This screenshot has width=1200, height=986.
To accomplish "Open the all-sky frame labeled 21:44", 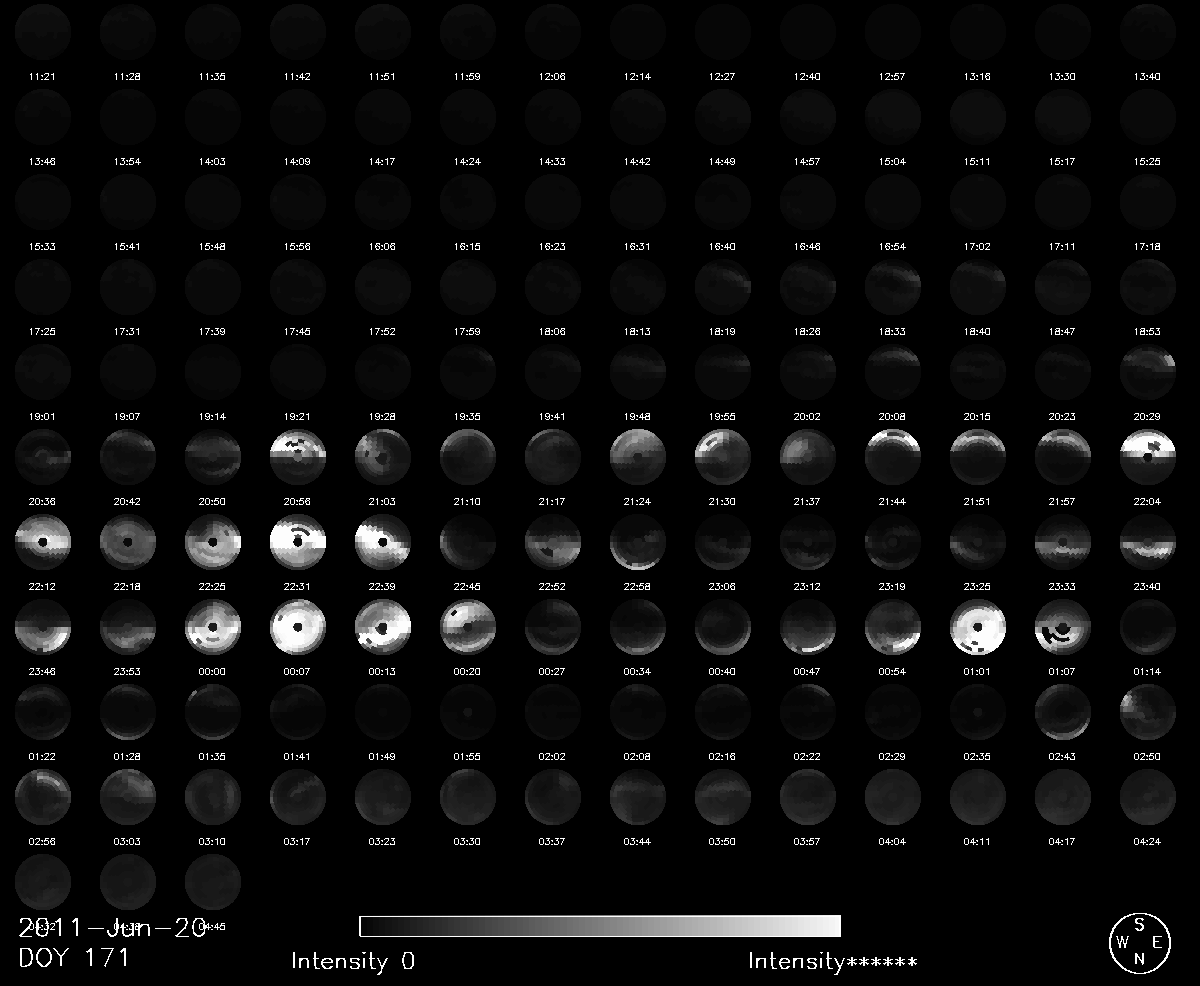I will [893, 456].
